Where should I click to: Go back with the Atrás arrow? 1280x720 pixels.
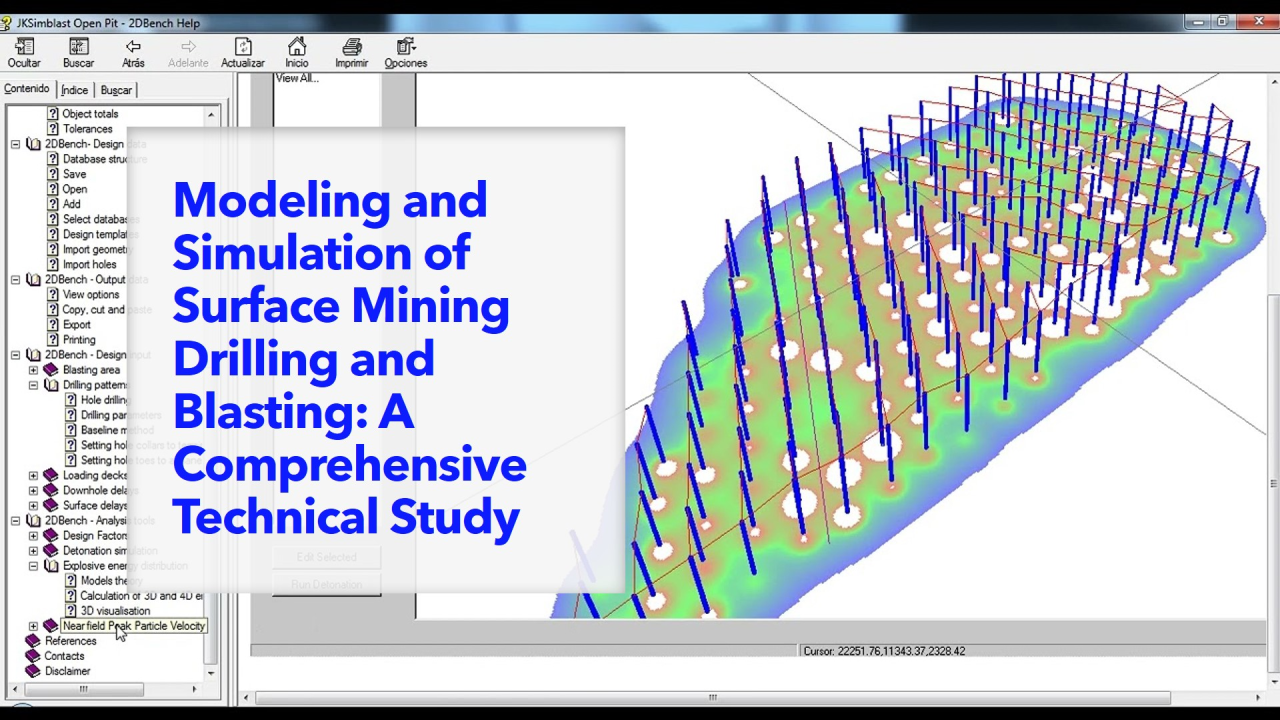click(133, 46)
